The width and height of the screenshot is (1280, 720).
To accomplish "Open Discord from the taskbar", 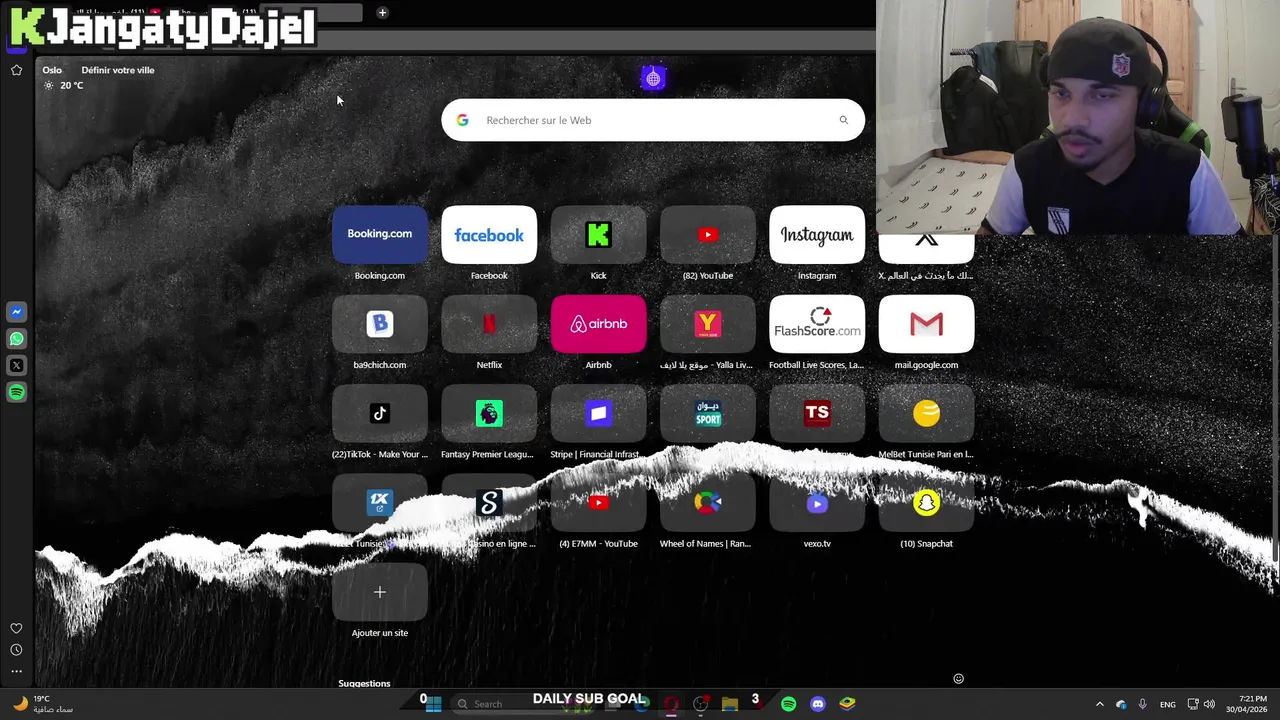I will 818,704.
